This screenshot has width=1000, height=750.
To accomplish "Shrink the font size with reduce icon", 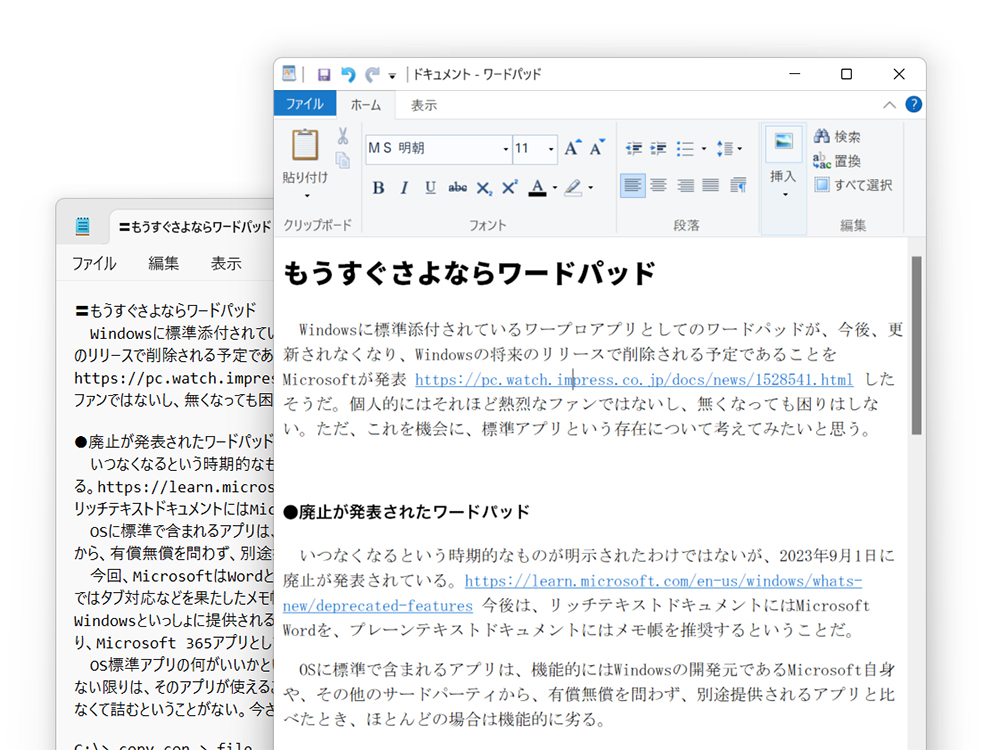I will point(597,148).
